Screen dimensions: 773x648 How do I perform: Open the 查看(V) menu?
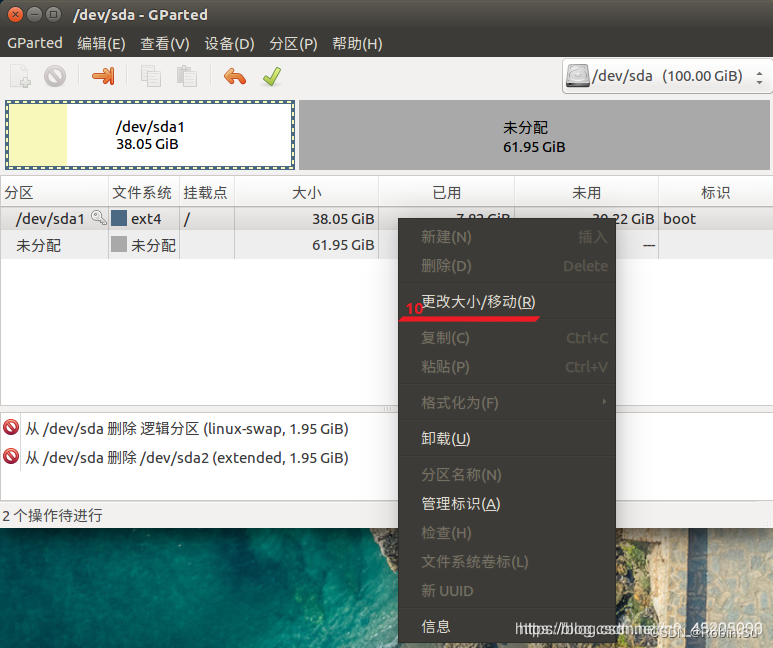click(165, 43)
